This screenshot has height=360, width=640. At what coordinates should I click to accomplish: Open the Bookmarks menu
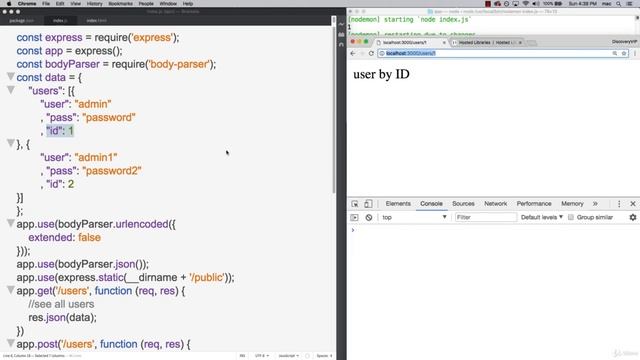120,4
